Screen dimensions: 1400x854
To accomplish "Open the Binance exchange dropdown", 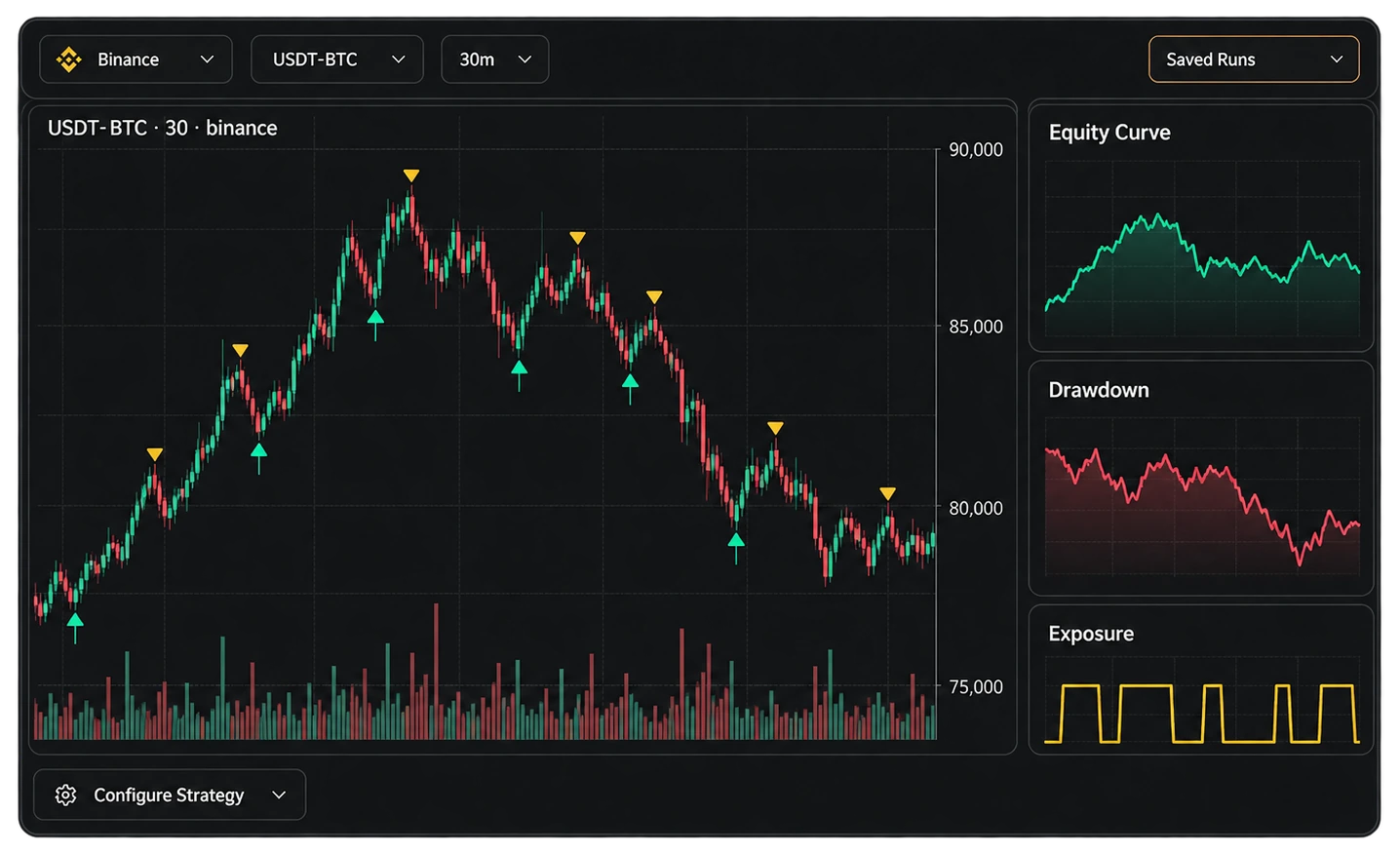I will [136, 59].
